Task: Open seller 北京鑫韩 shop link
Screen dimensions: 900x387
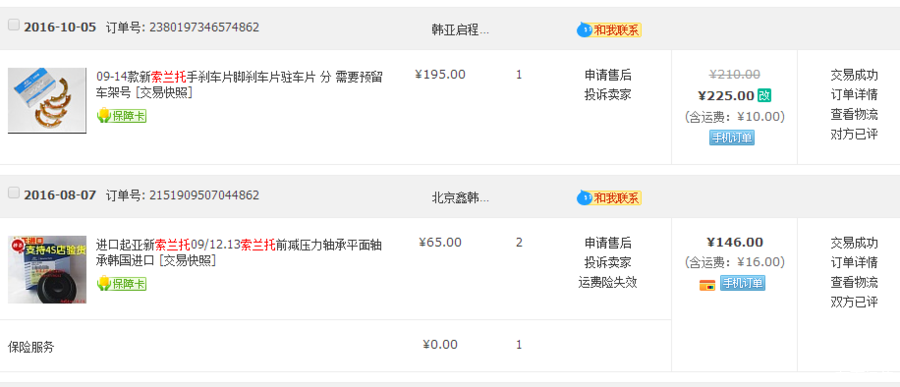Action: pos(460,199)
